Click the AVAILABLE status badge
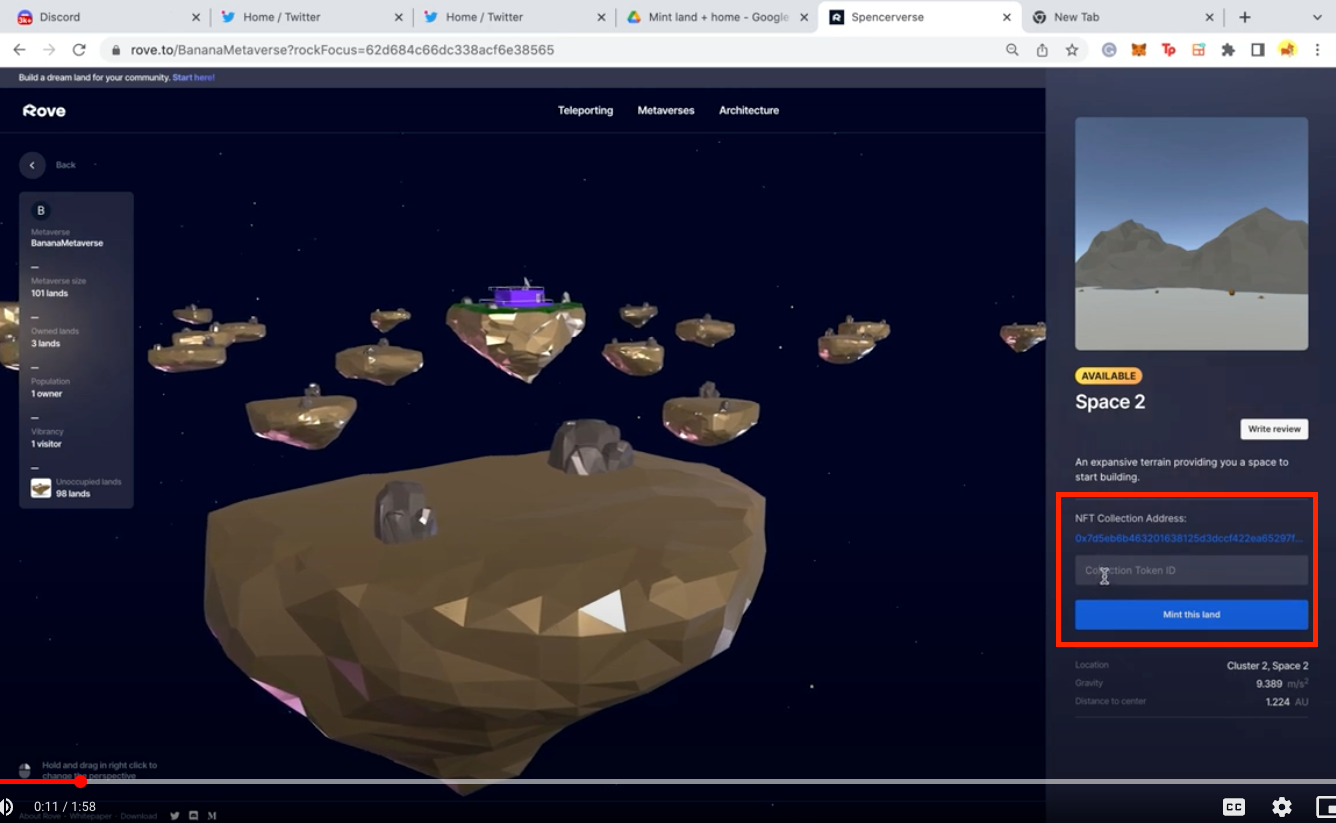The image size is (1336, 823). (x=1109, y=376)
